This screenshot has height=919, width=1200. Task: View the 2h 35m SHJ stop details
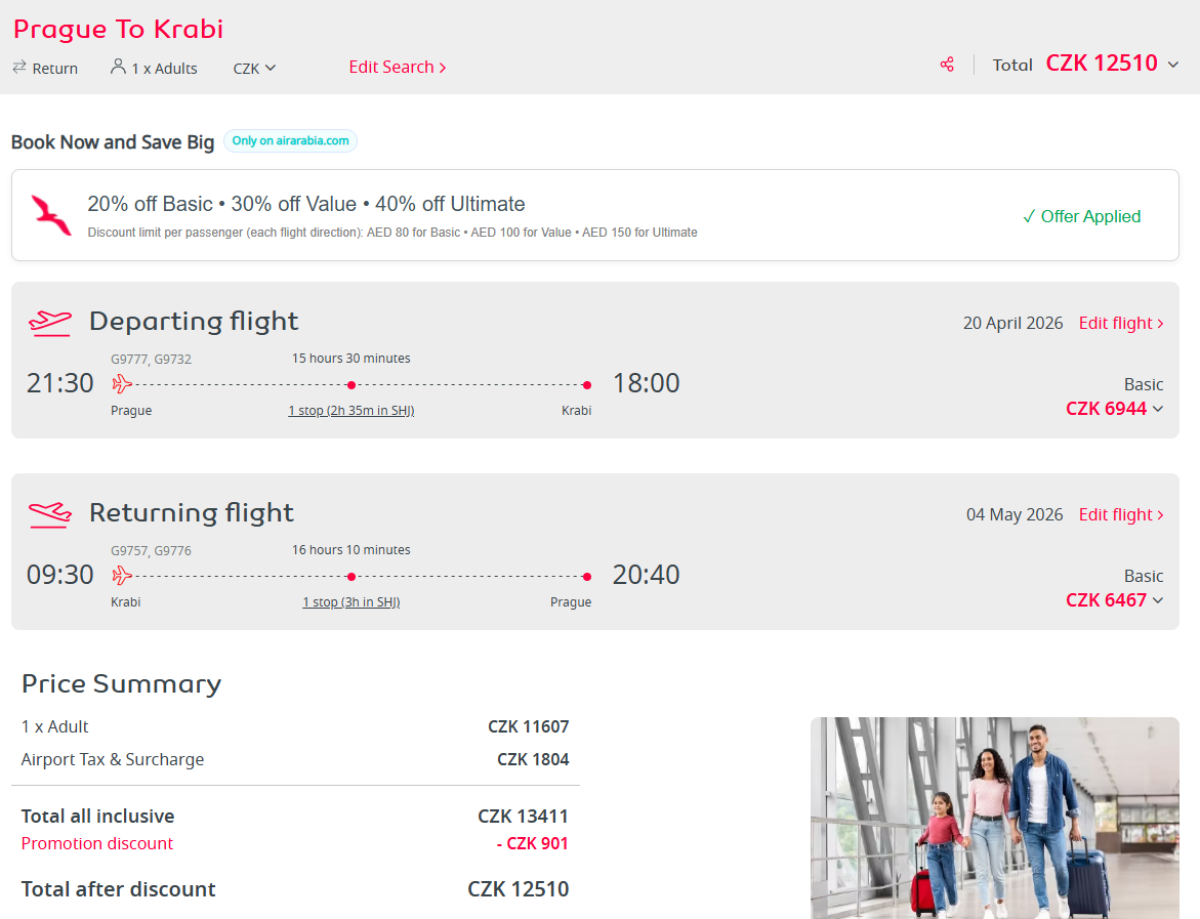(351, 410)
